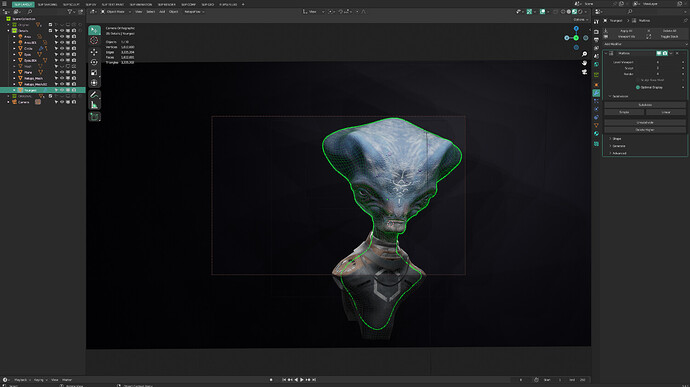Viewport: 690px width, 387px height.
Task: Click the pan view hand icon
Action: pyautogui.click(x=584, y=63)
